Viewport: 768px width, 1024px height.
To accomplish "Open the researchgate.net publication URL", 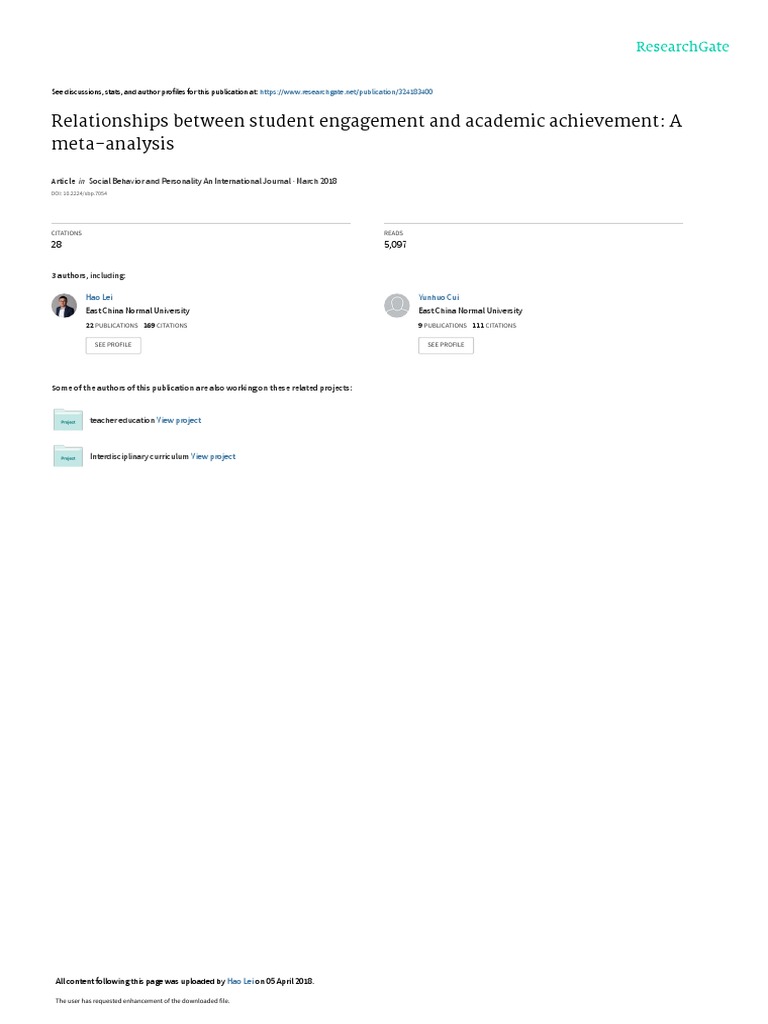I will (346, 92).
